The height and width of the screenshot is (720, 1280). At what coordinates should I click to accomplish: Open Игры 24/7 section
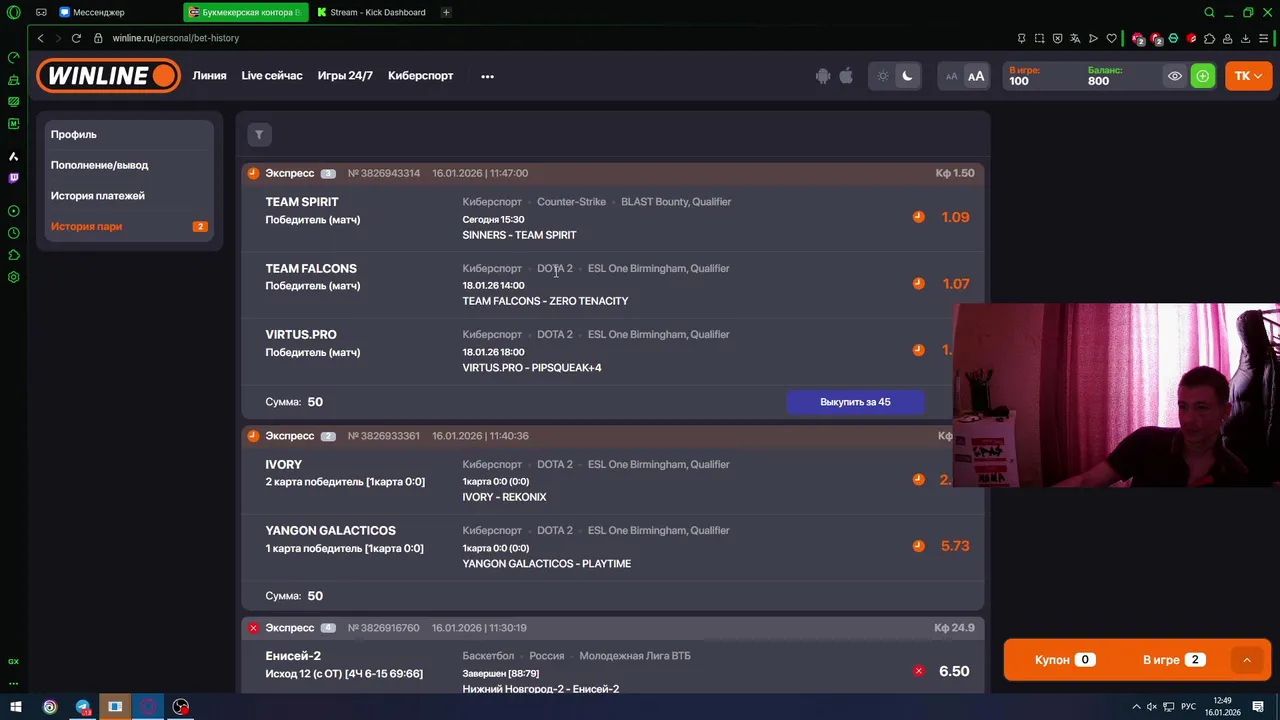coord(345,76)
